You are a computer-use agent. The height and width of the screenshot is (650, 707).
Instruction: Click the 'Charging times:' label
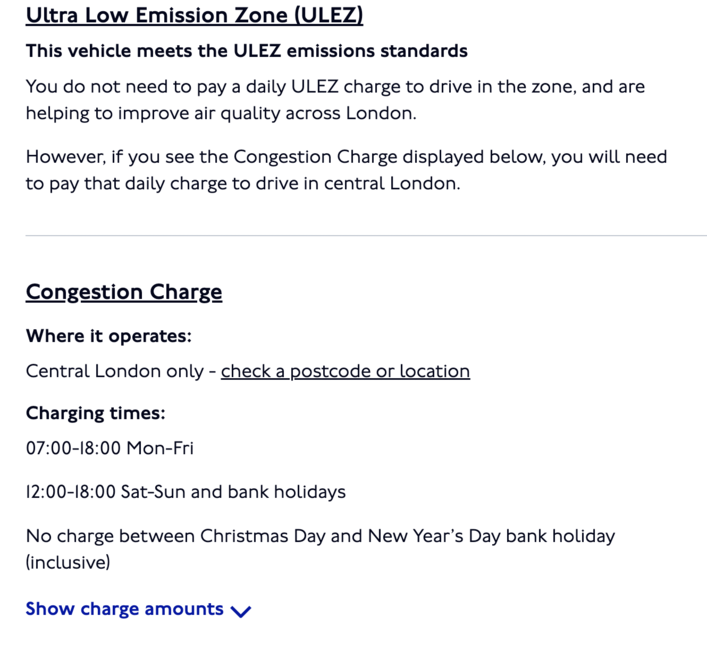(96, 413)
